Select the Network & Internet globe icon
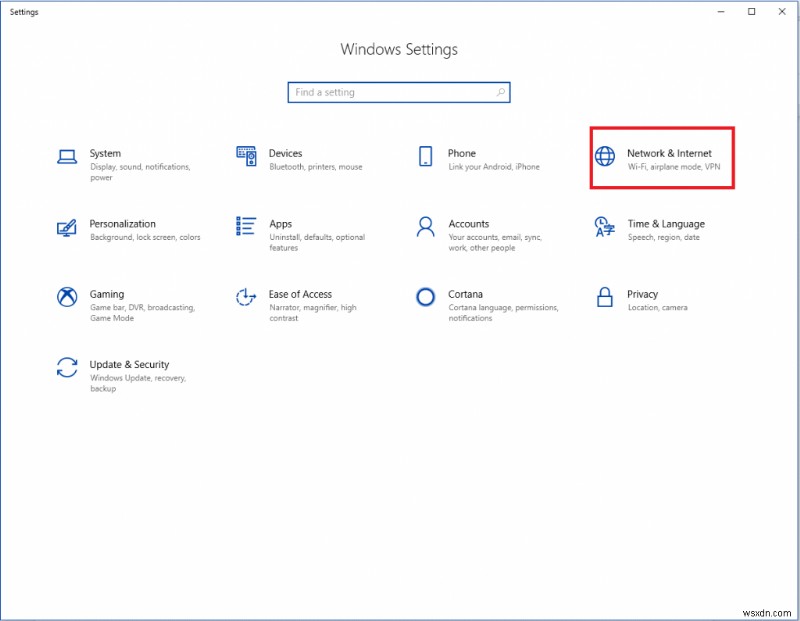Image resolution: width=800 pixels, height=621 pixels. point(604,156)
